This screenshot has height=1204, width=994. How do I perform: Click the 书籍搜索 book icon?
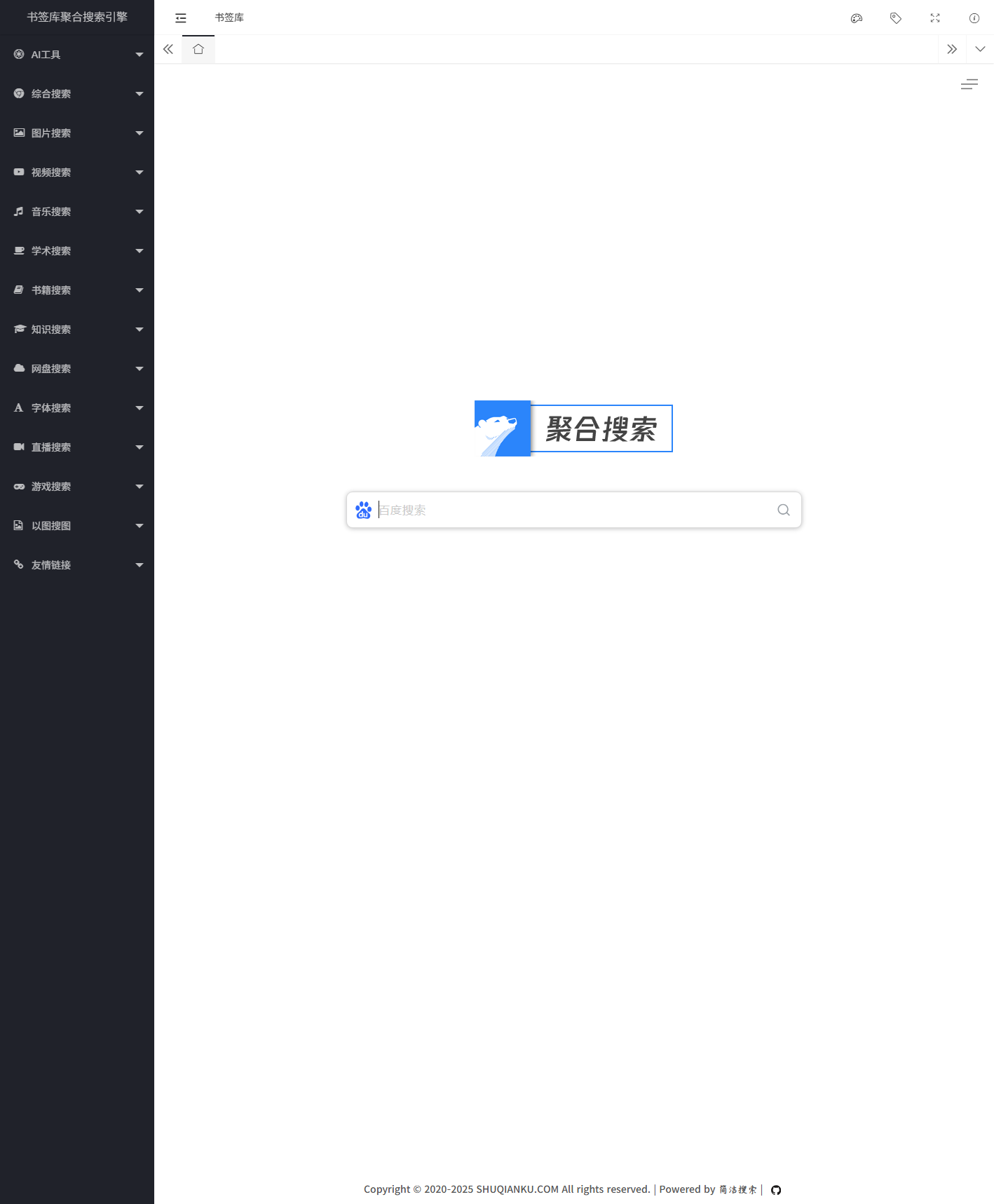pos(19,290)
